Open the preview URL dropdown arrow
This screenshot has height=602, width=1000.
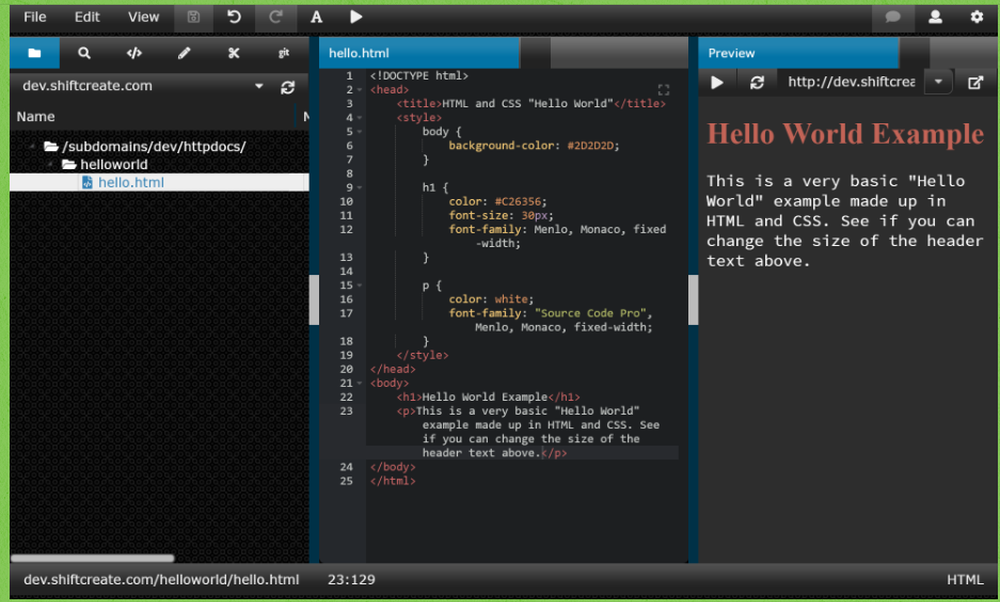tap(938, 82)
